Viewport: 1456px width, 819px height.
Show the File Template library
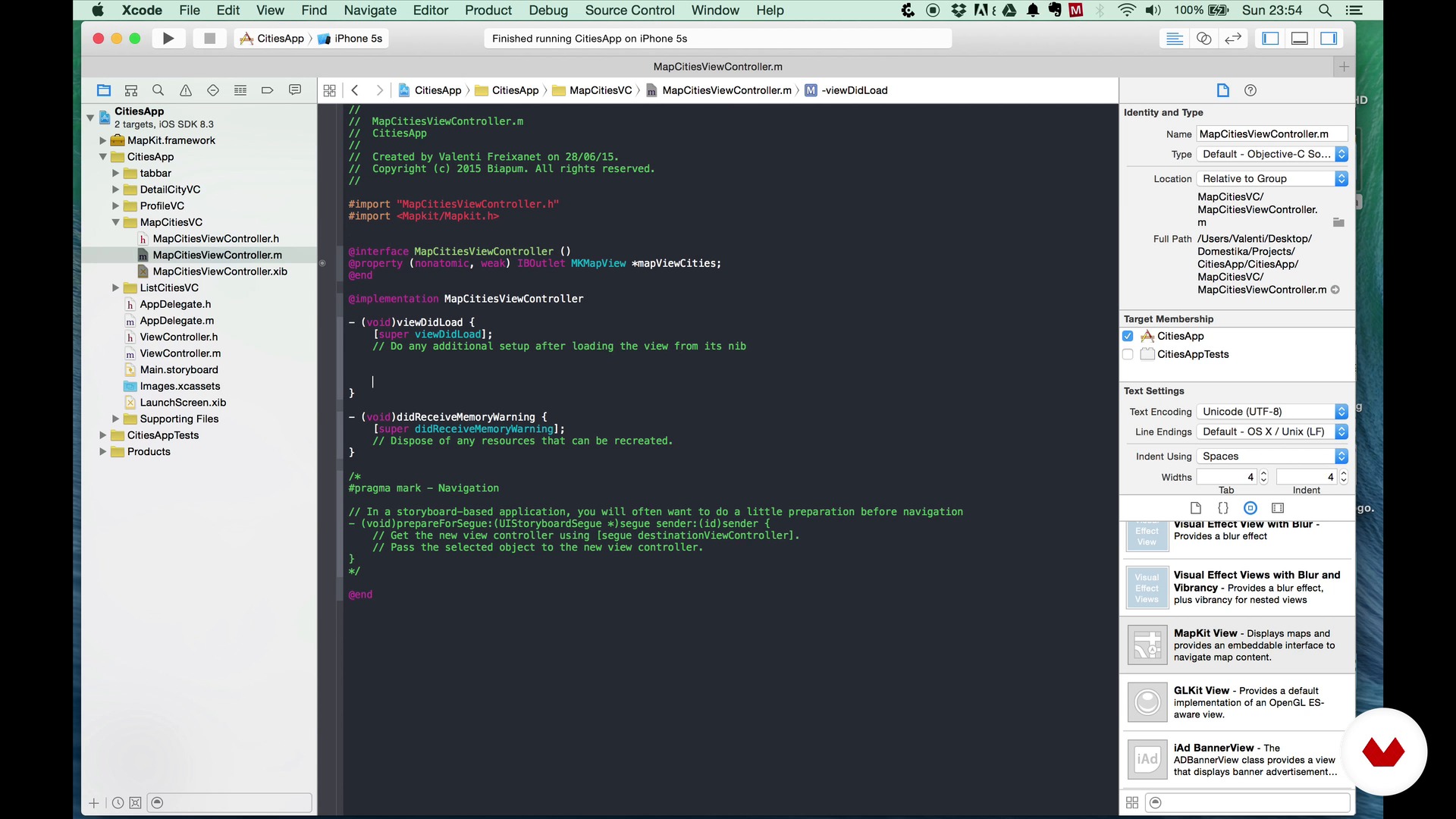1196,508
